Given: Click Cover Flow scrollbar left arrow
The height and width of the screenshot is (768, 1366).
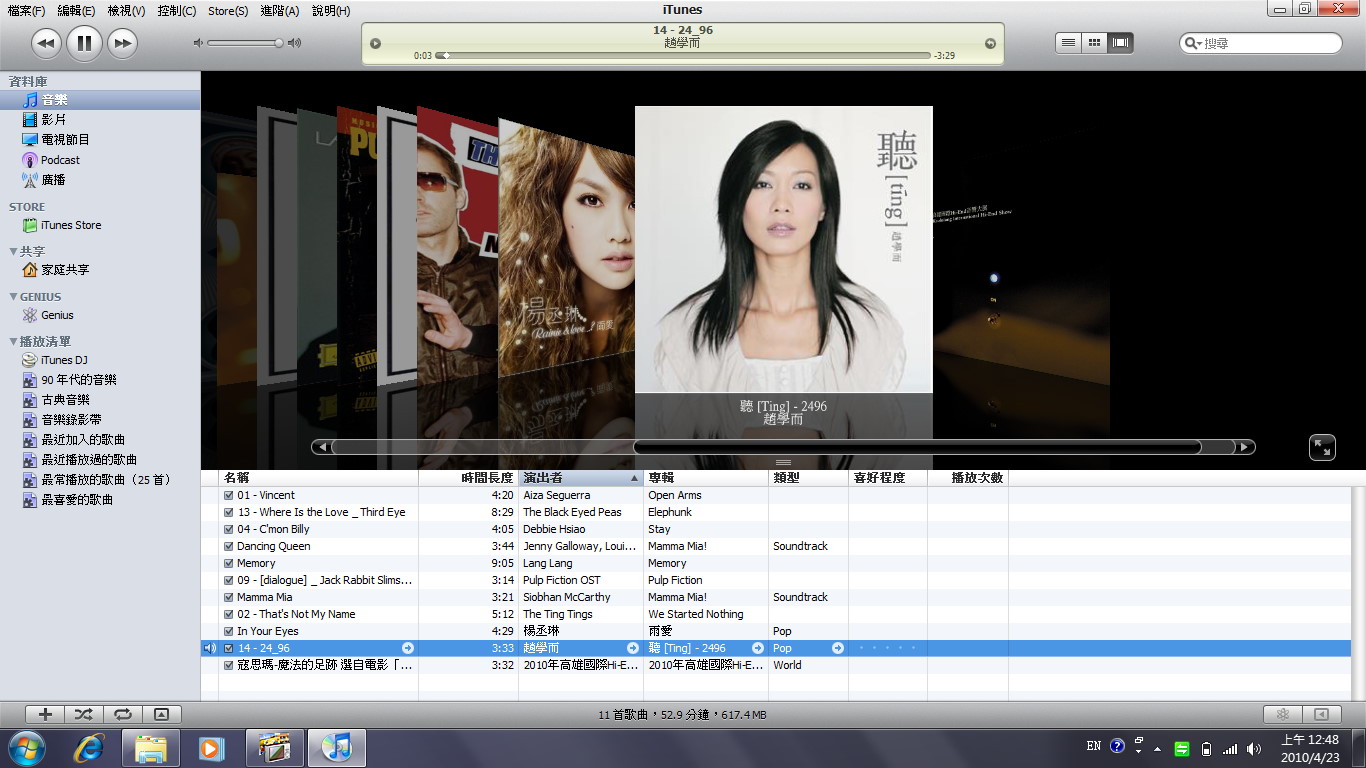Looking at the screenshot, I should (321, 447).
